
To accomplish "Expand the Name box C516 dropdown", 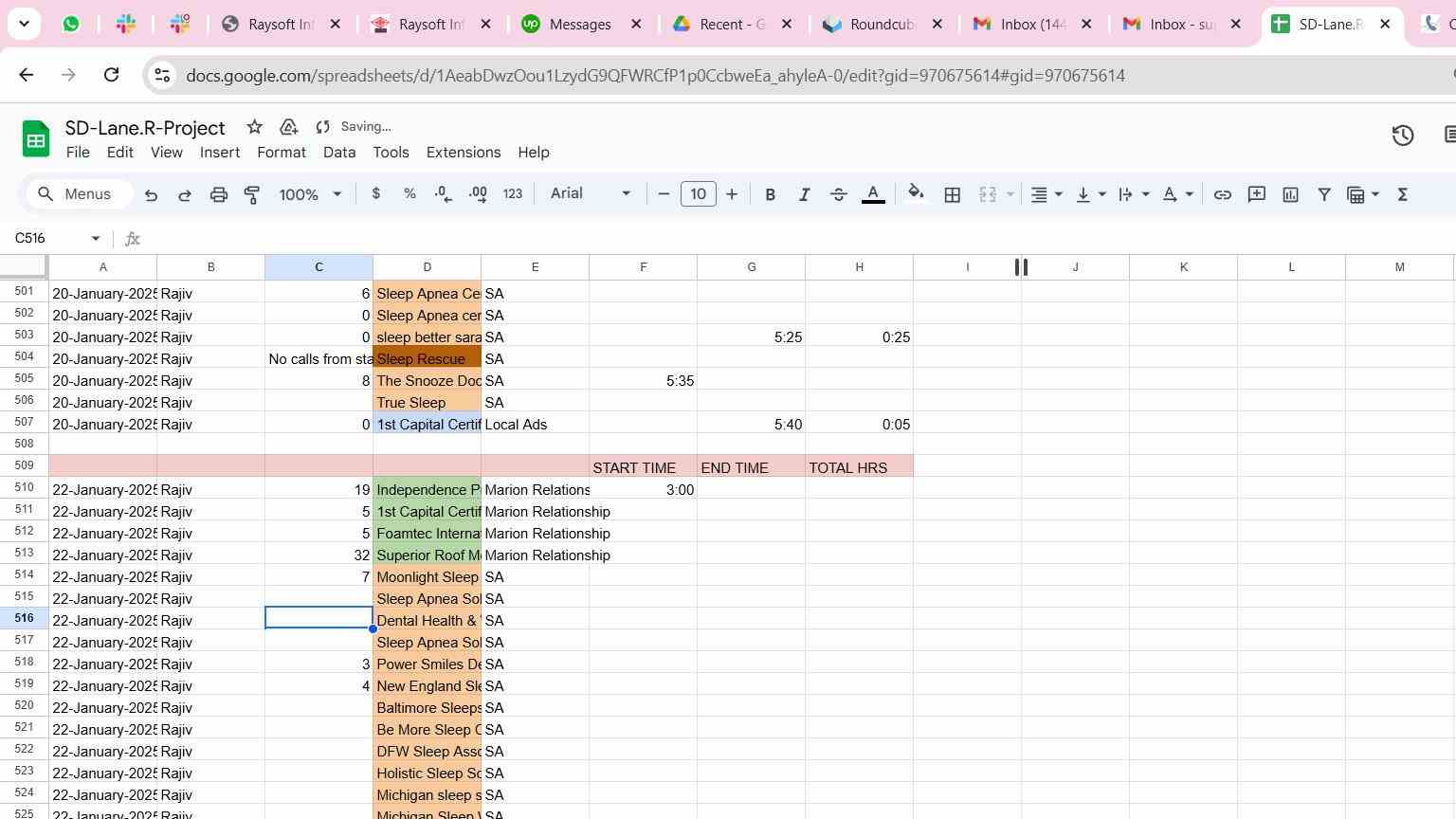I will tap(95, 239).
